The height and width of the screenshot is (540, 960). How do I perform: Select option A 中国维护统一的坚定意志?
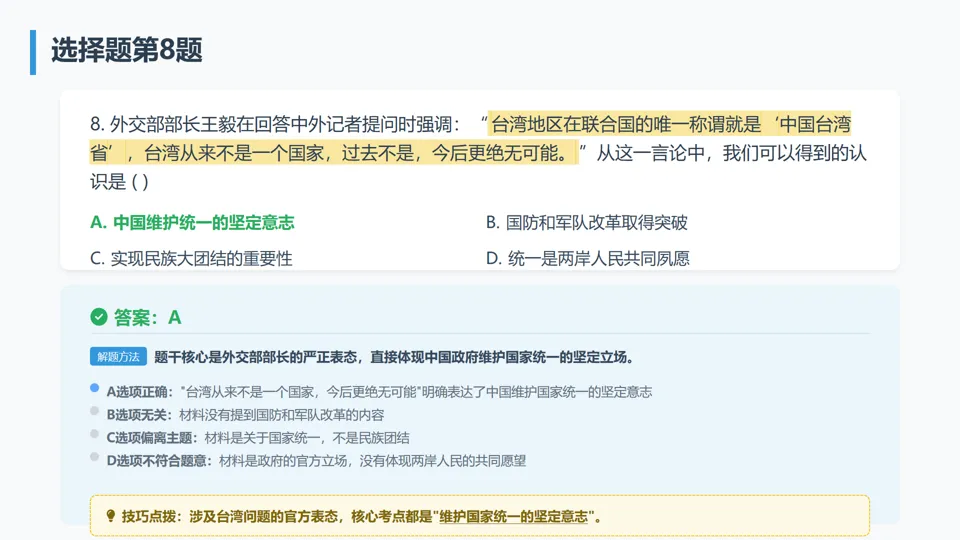(x=192, y=223)
